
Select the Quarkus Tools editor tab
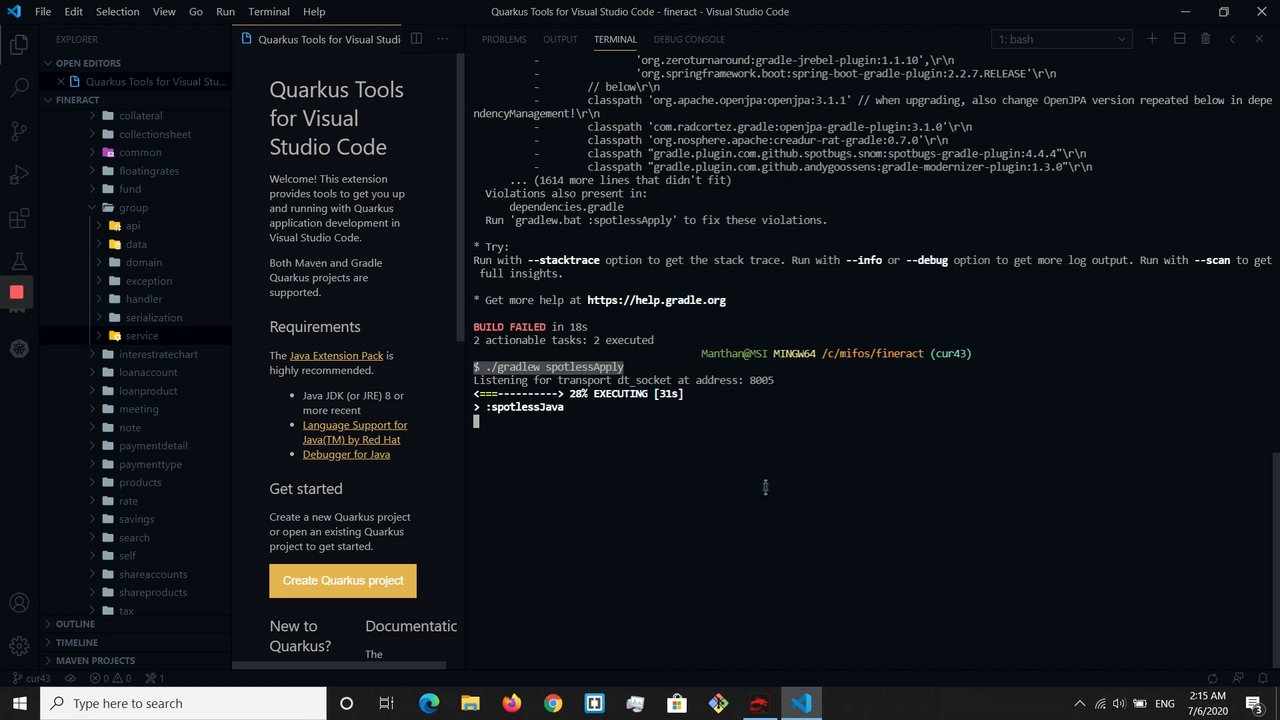click(x=319, y=39)
